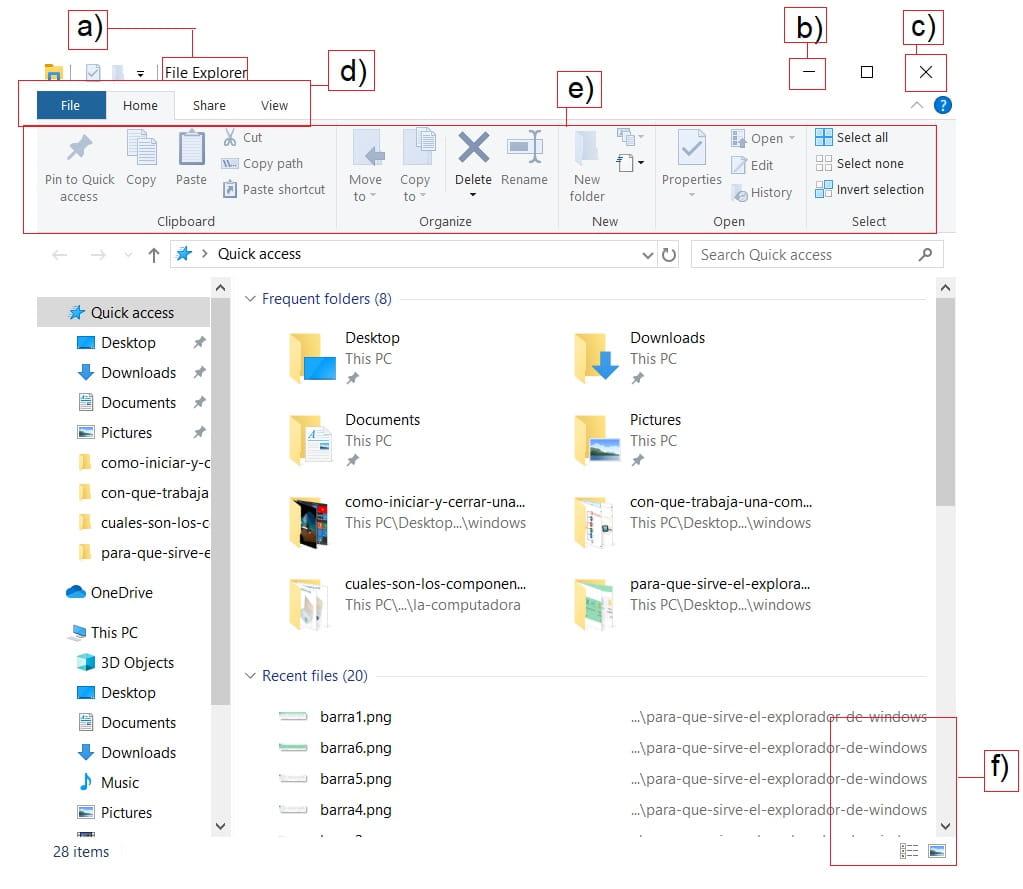Image resolution: width=1023 pixels, height=889 pixels.
Task: Switch to the Share ribbon tab
Action: click(209, 105)
